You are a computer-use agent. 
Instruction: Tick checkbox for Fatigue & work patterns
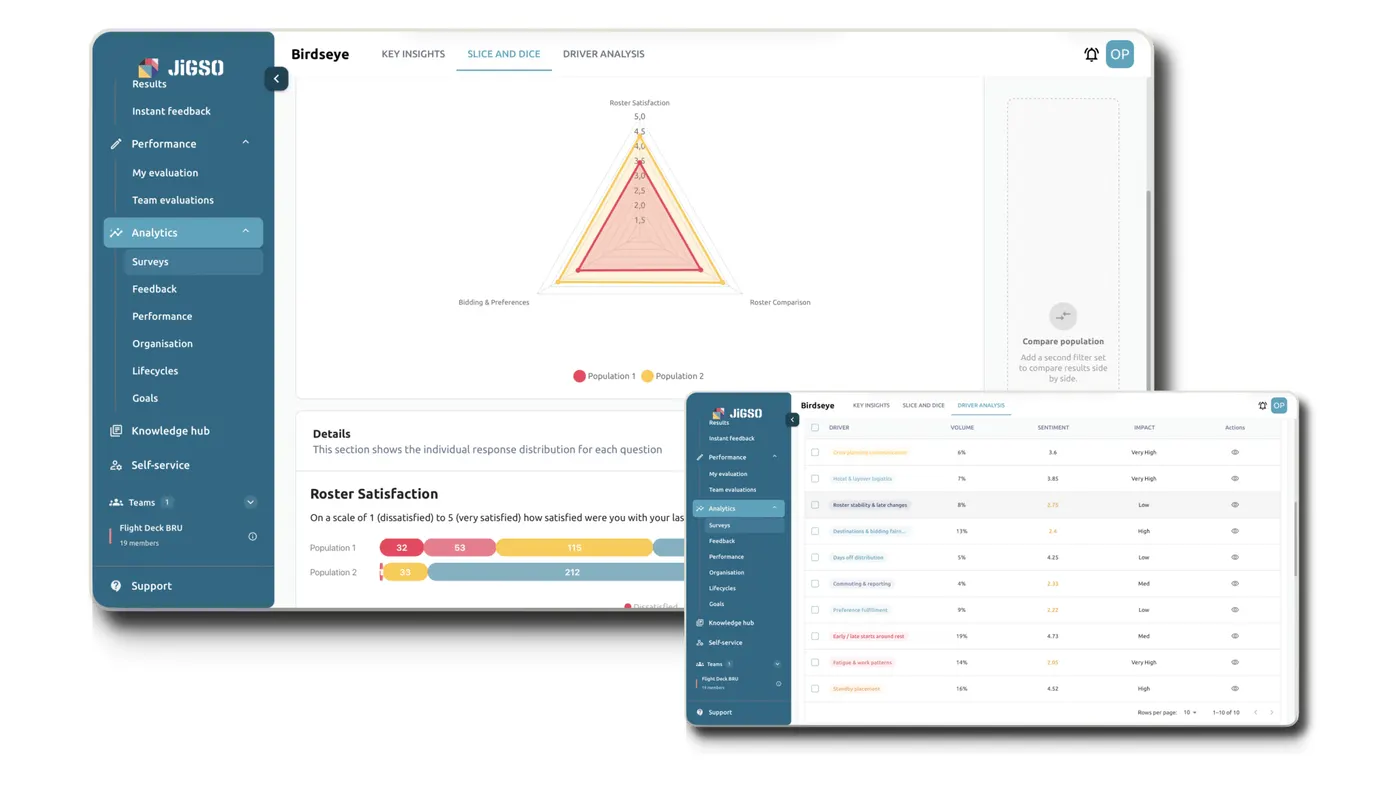click(x=815, y=662)
